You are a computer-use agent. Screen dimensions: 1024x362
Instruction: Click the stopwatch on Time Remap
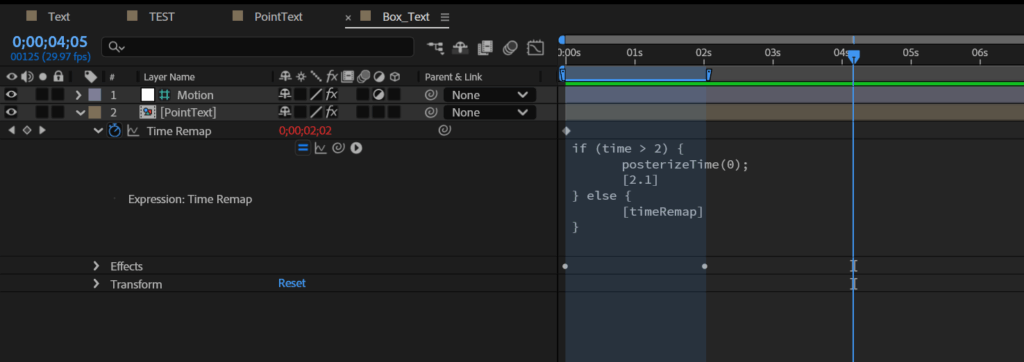[x=115, y=131]
